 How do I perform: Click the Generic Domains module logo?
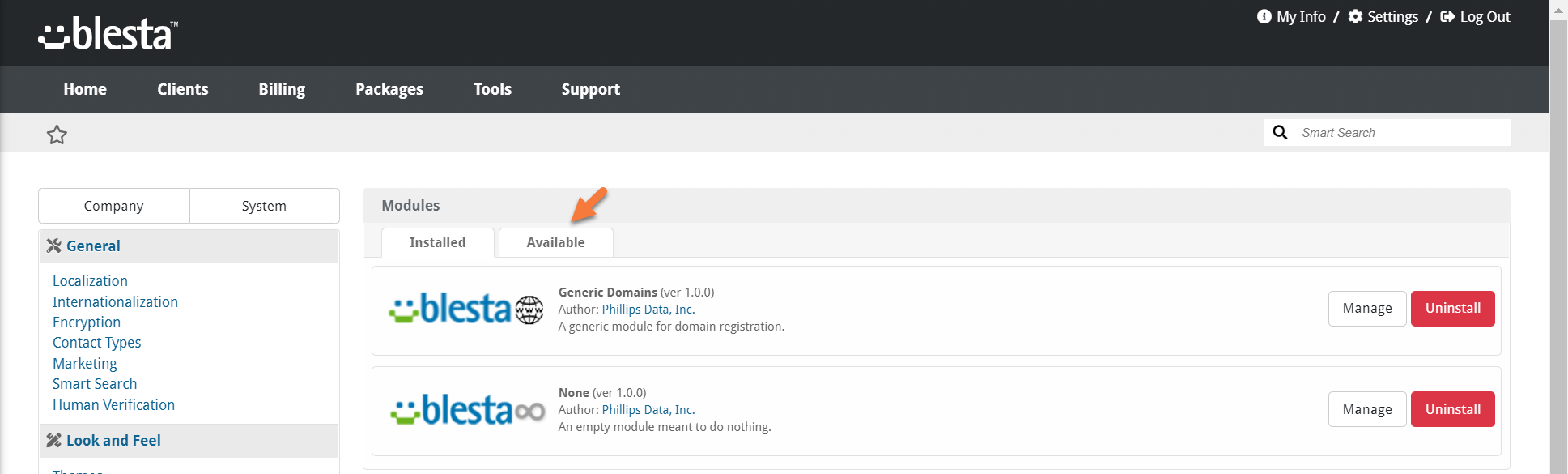pos(466,310)
